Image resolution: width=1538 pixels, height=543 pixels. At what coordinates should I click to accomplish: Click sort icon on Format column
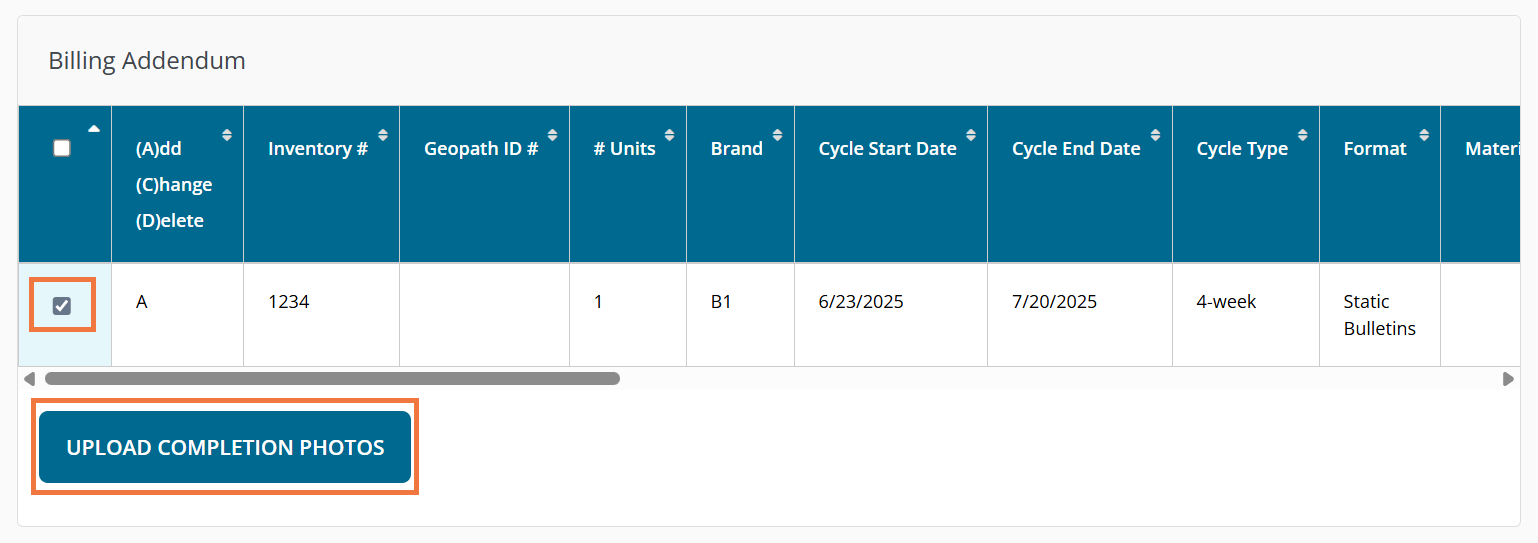[x=1423, y=134]
